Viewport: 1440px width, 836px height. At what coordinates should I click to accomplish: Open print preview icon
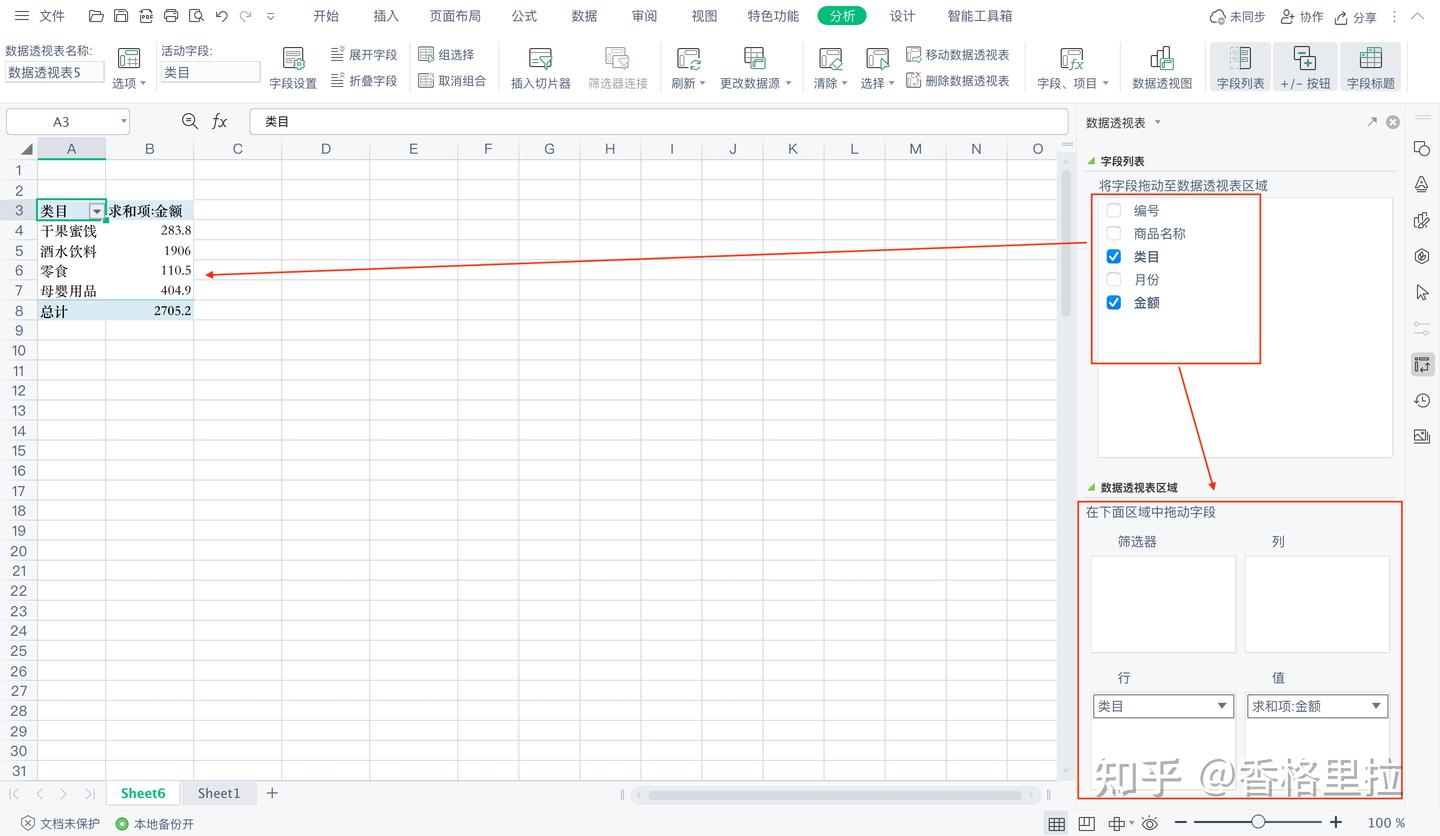tap(196, 16)
